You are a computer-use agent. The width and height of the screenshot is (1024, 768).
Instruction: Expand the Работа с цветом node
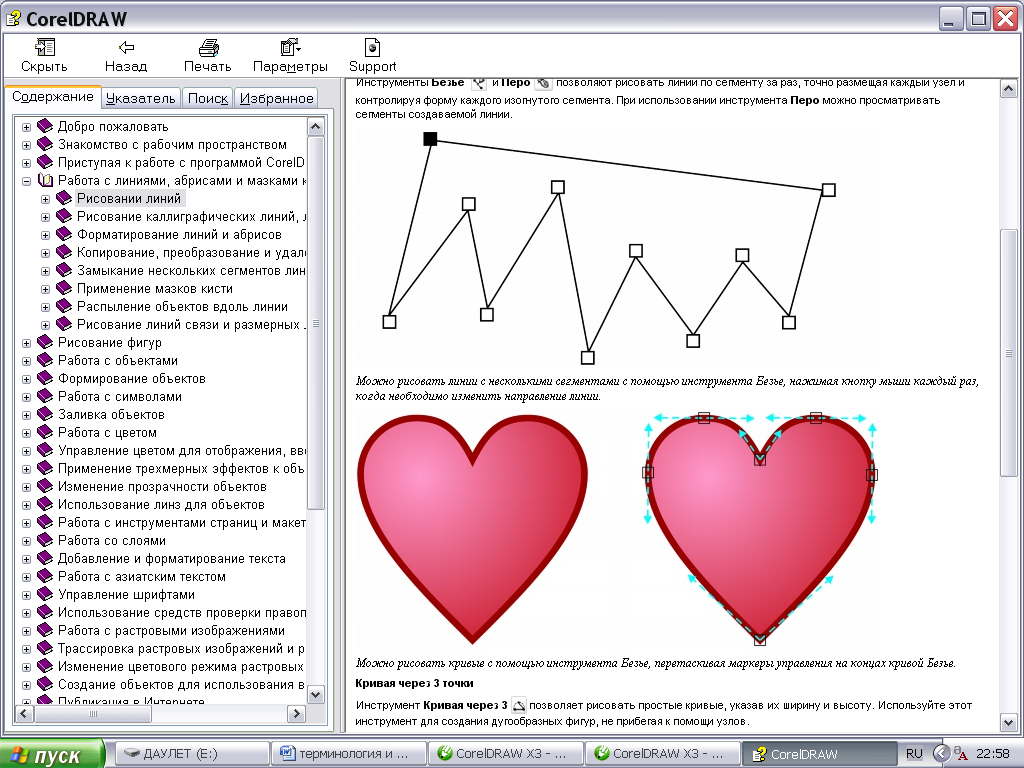[x=26, y=433]
